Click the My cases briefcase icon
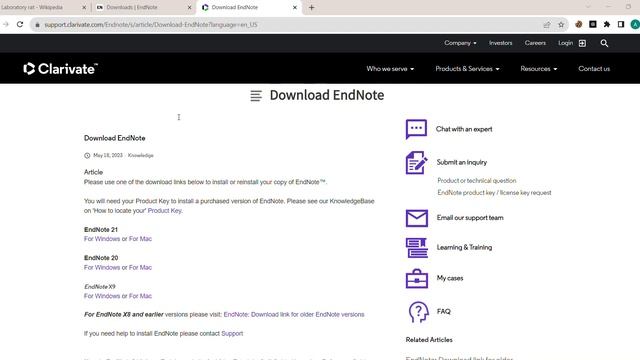The image size is (640, 360). (x=417, y=278)
